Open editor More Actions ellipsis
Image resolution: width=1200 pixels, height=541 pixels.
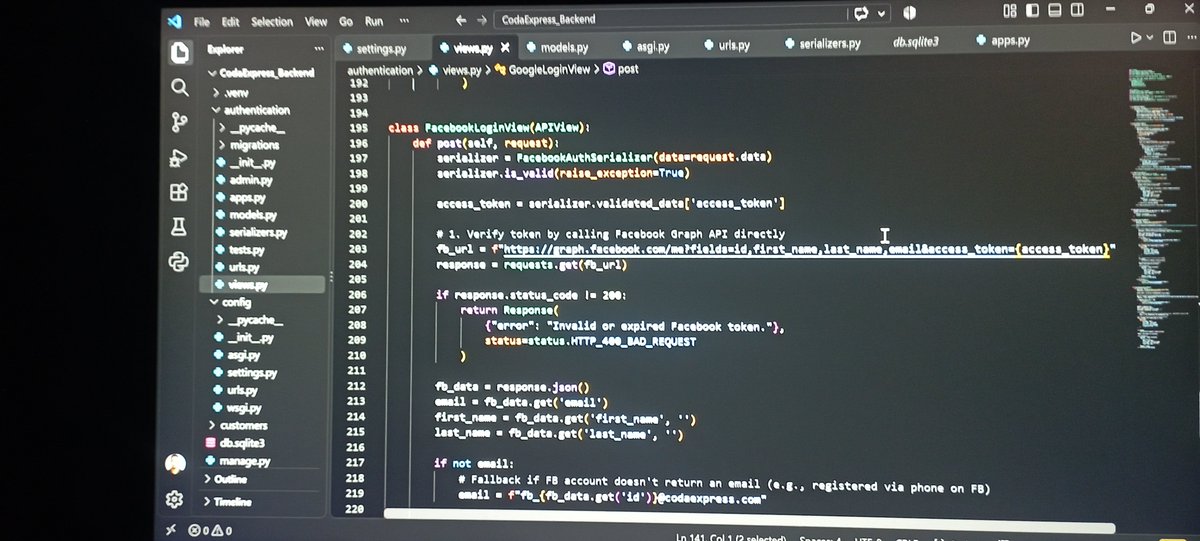(1190, 38)
